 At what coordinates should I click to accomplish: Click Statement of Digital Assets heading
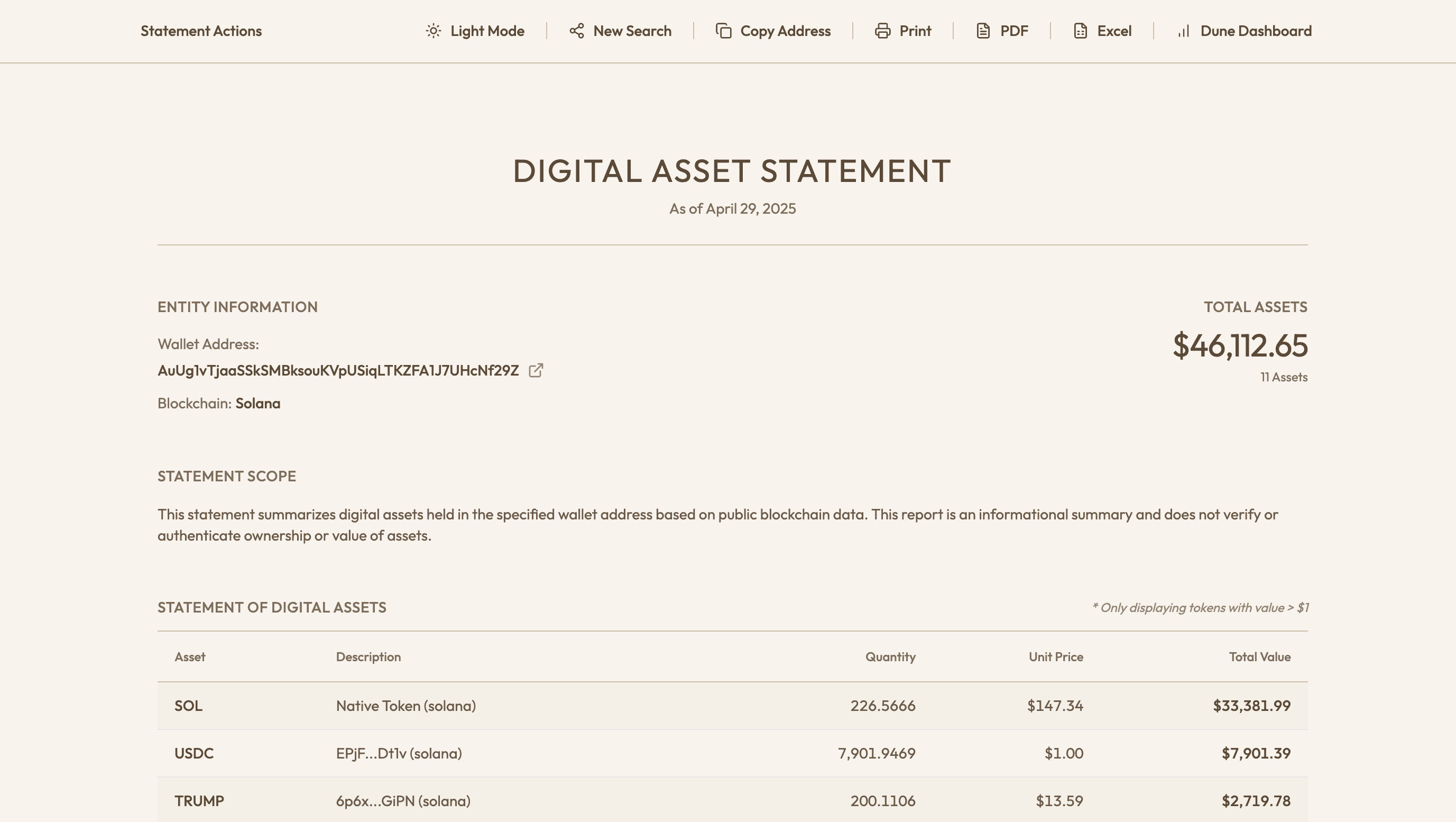(x=272, y=608)
